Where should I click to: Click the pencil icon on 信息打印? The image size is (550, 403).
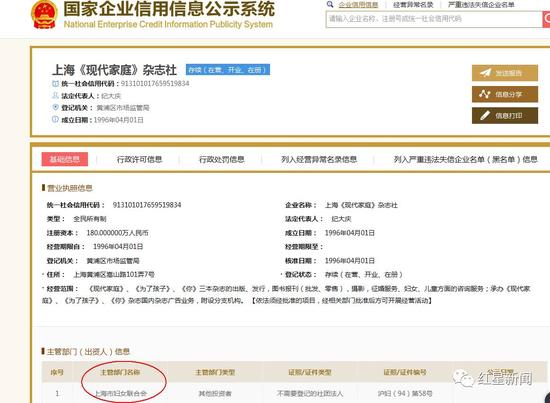(x=485, y=115)
